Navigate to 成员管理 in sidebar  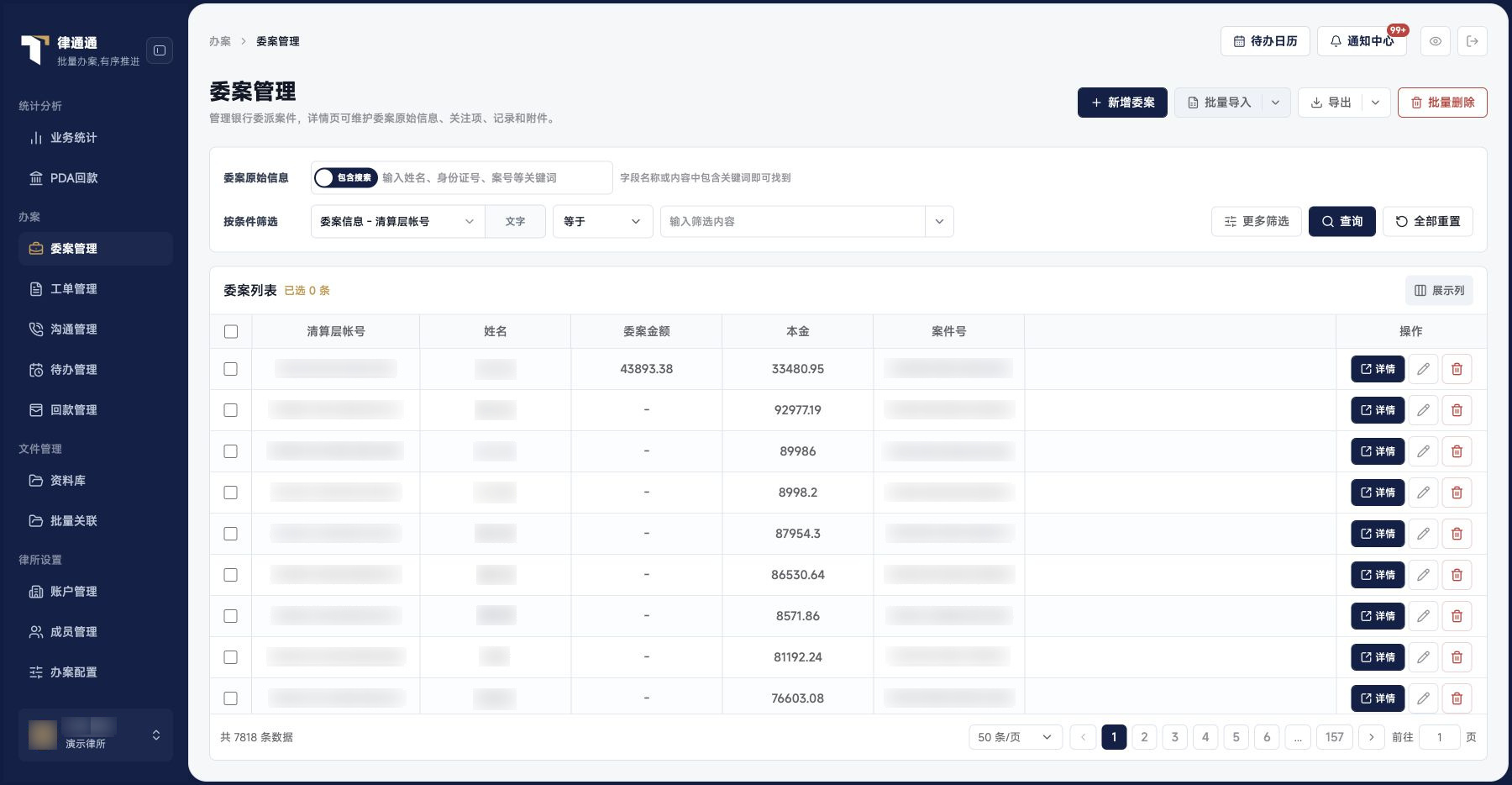[x=96, y=632]
